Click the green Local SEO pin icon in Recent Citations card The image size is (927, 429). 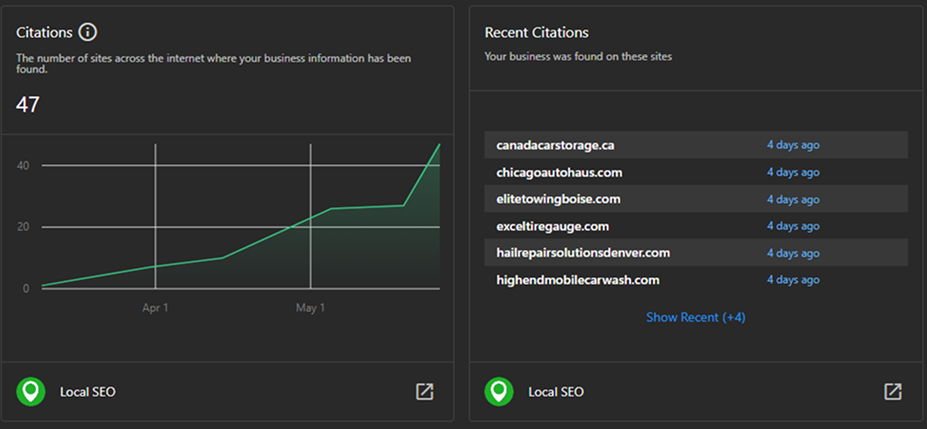click(499, 391)
